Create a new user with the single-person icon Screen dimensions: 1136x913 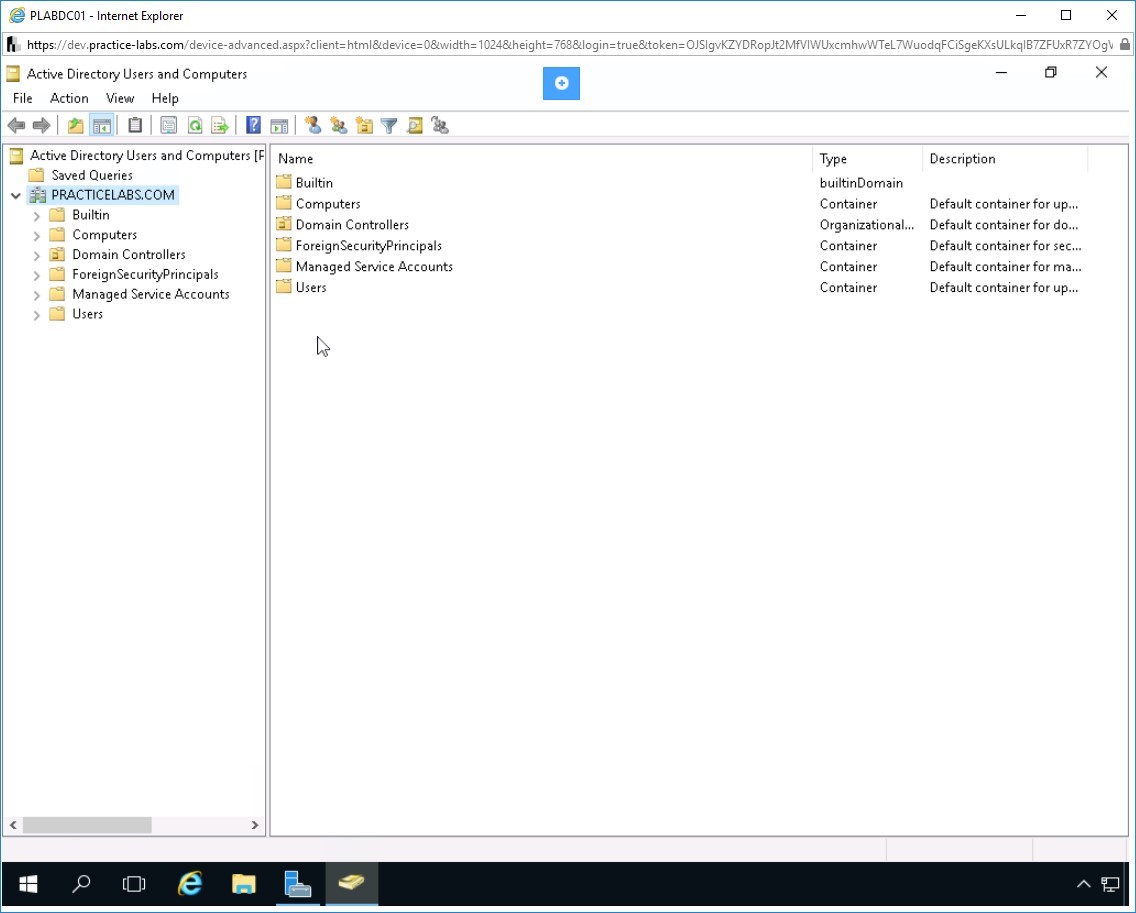pos(313,125)
